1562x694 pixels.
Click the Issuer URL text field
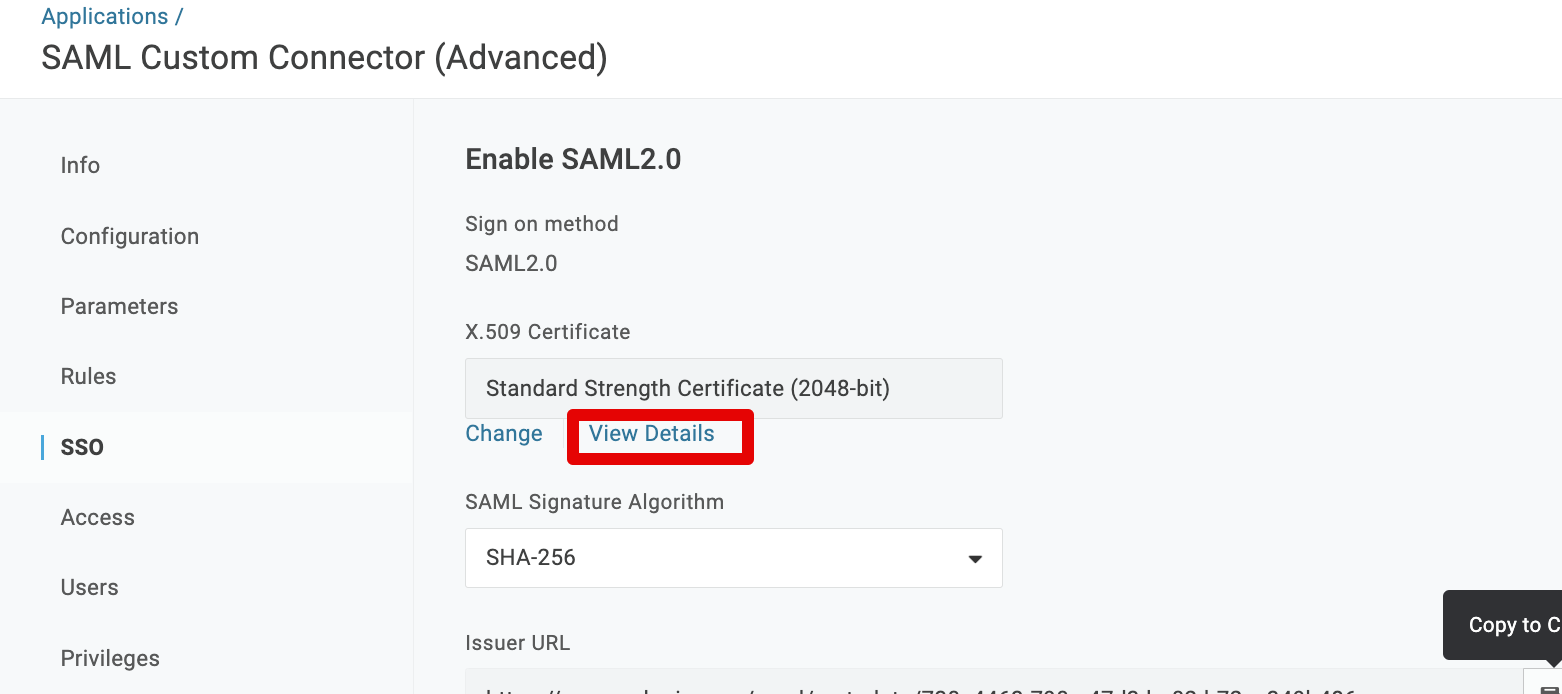click(990, 684)
